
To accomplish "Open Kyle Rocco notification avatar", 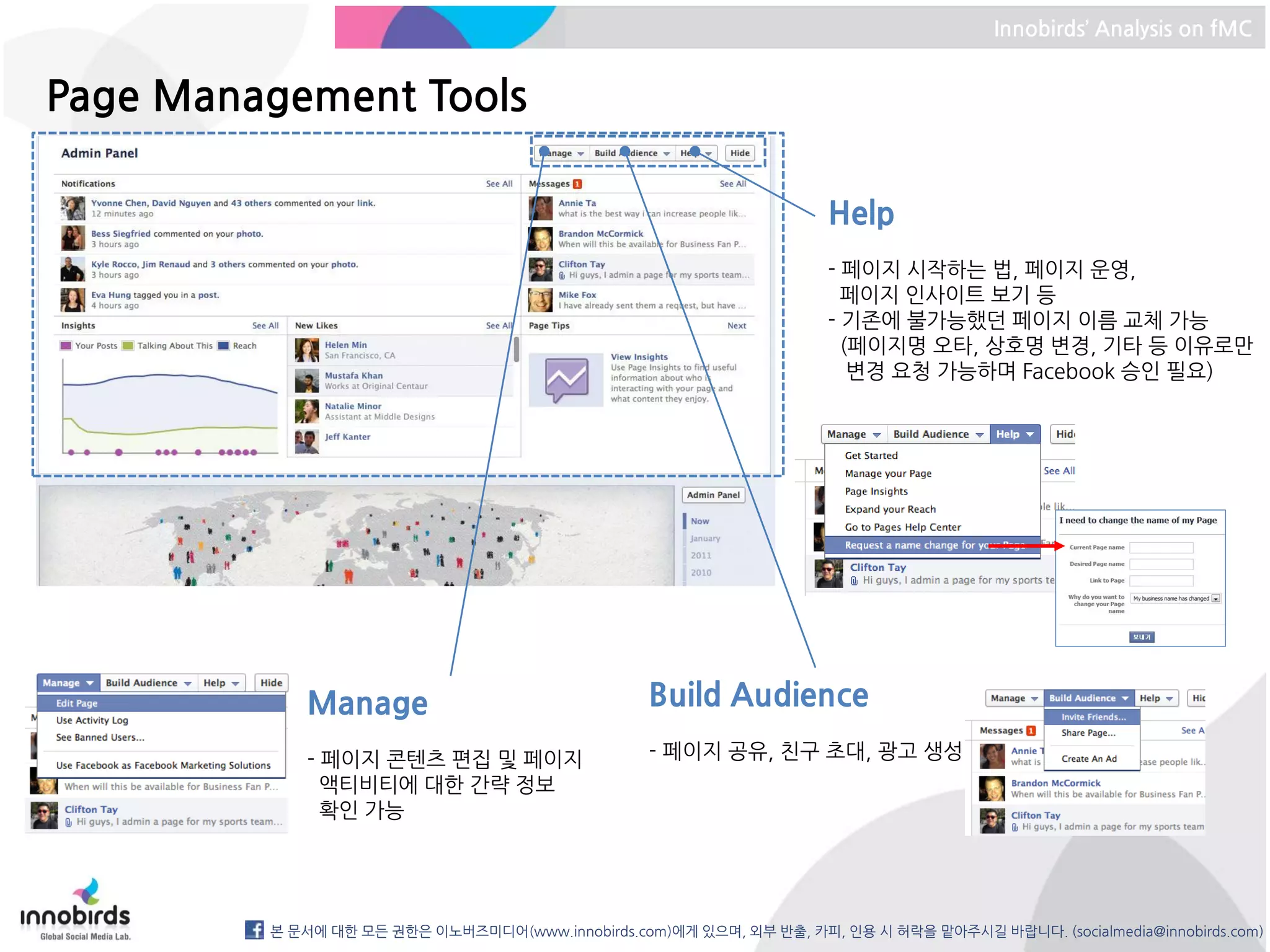I will coord(73,270).
